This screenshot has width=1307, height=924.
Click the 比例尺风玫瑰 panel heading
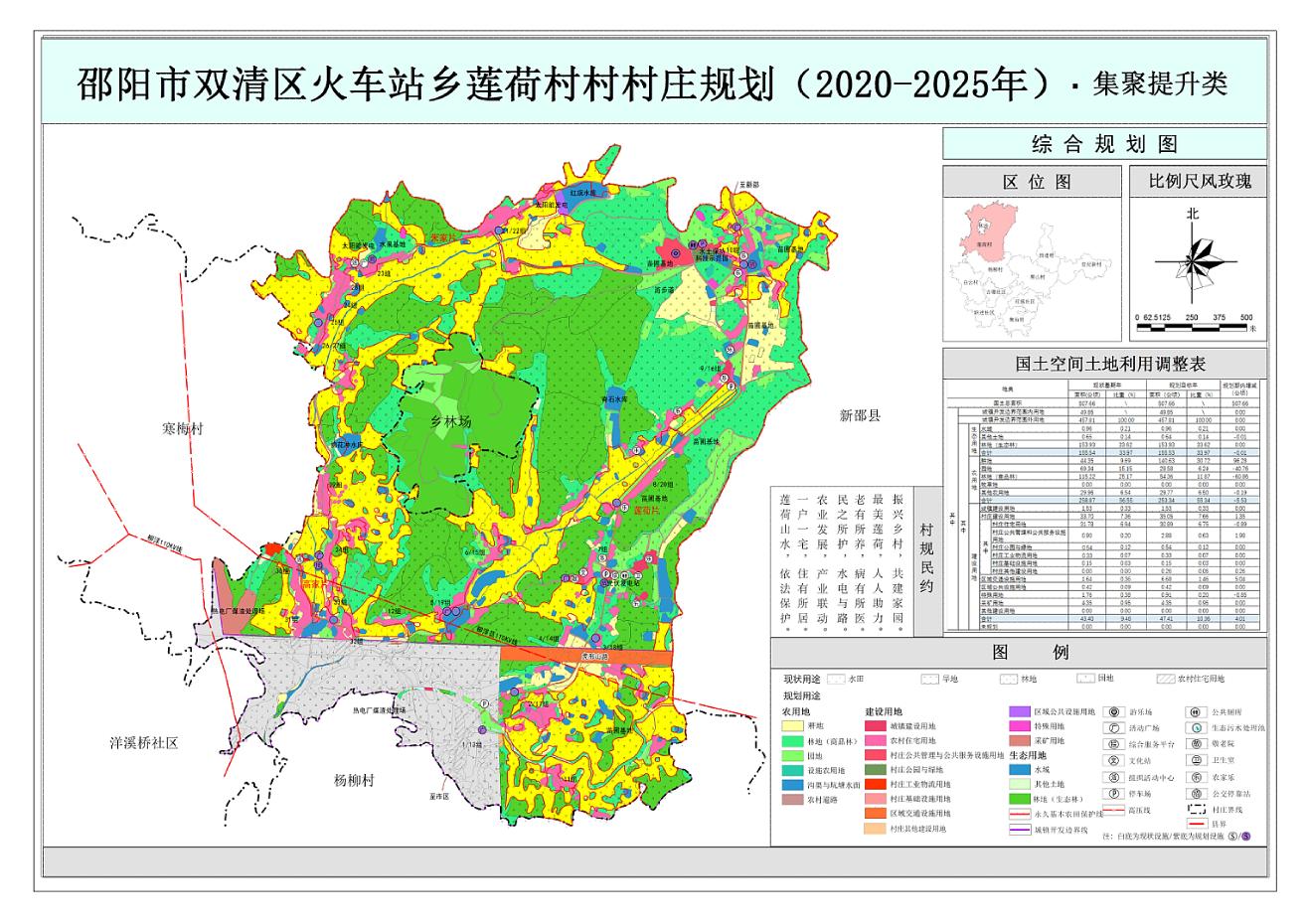click(x=1200, y=182)
